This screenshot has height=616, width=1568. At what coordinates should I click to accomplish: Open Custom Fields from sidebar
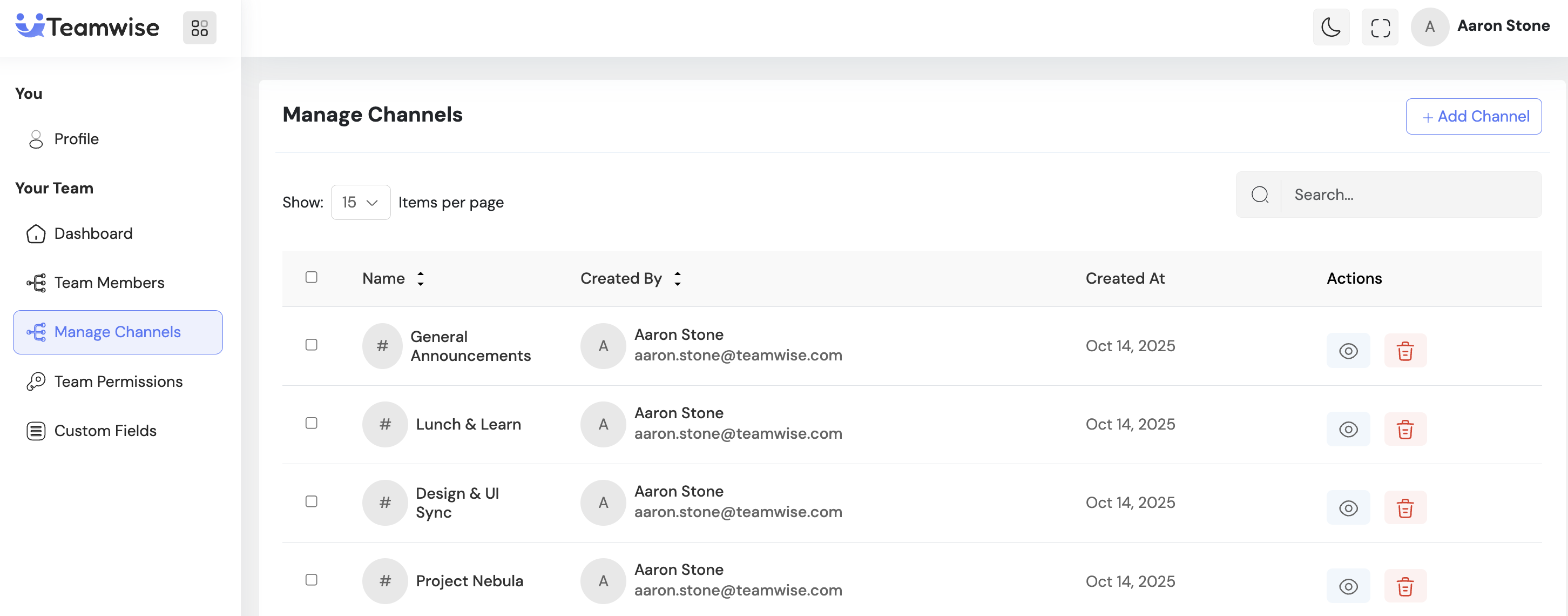click(105, 431)
